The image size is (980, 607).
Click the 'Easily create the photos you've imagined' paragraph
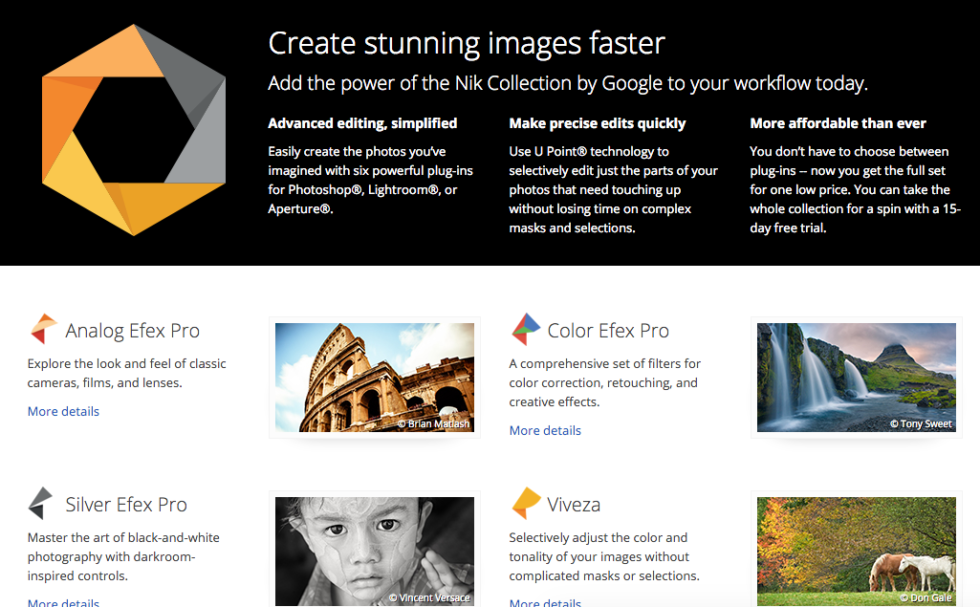tap(371, 180)
